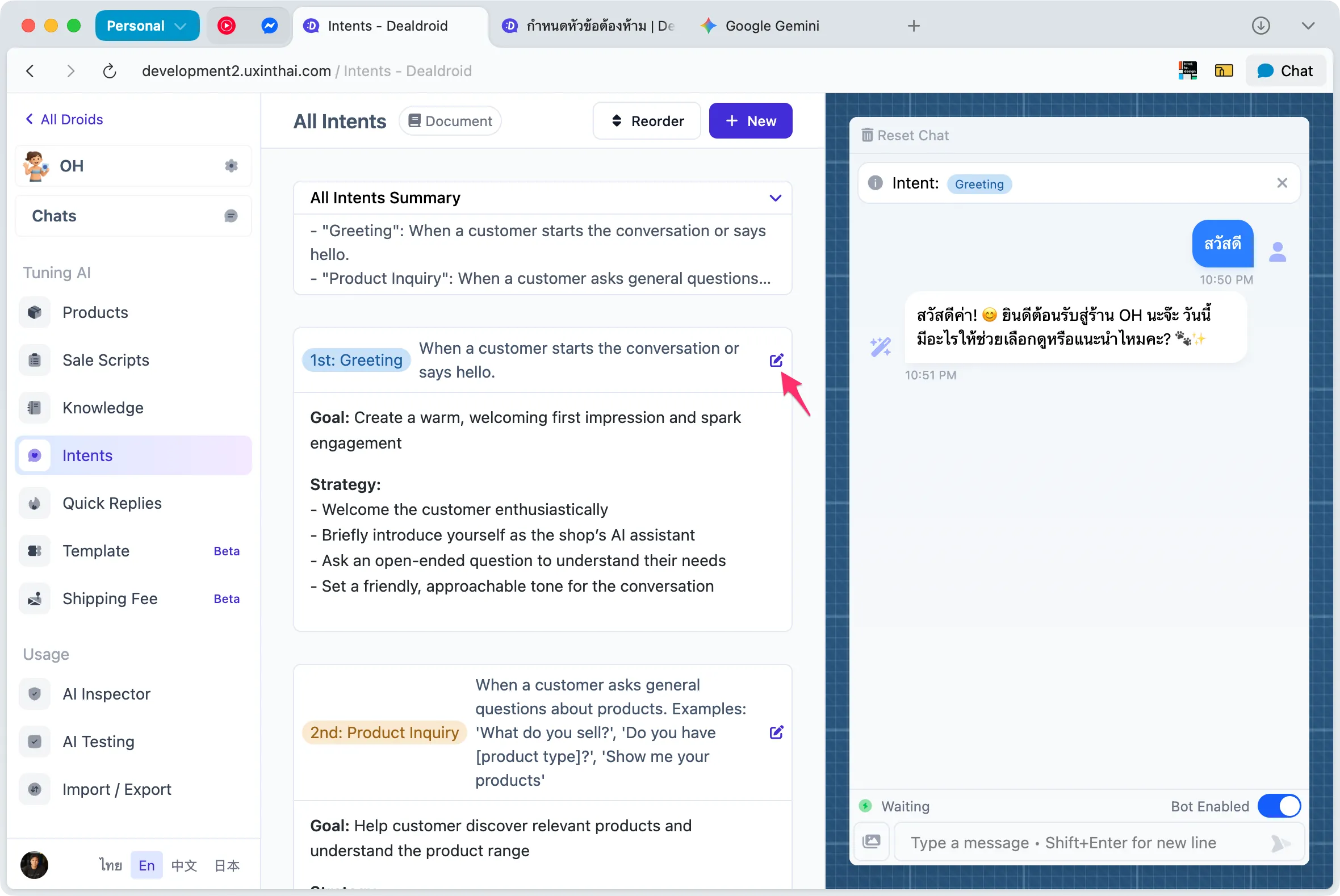Attach an image in the chat box

click(x=872, y=841)
